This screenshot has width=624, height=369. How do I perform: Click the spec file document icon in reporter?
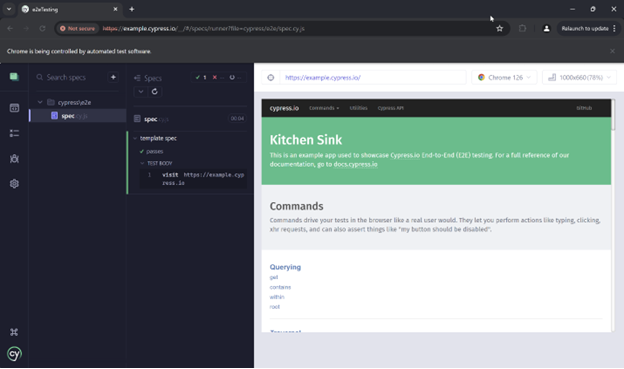coord(137,119)
